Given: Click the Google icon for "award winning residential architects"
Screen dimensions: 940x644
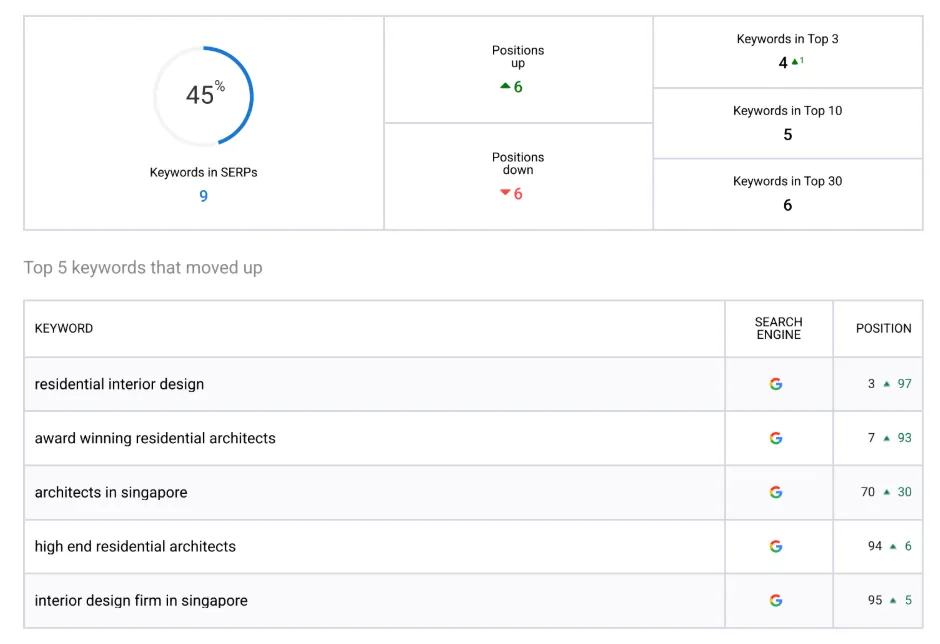Looking at the screenshot, I should [x=777, y=437].
